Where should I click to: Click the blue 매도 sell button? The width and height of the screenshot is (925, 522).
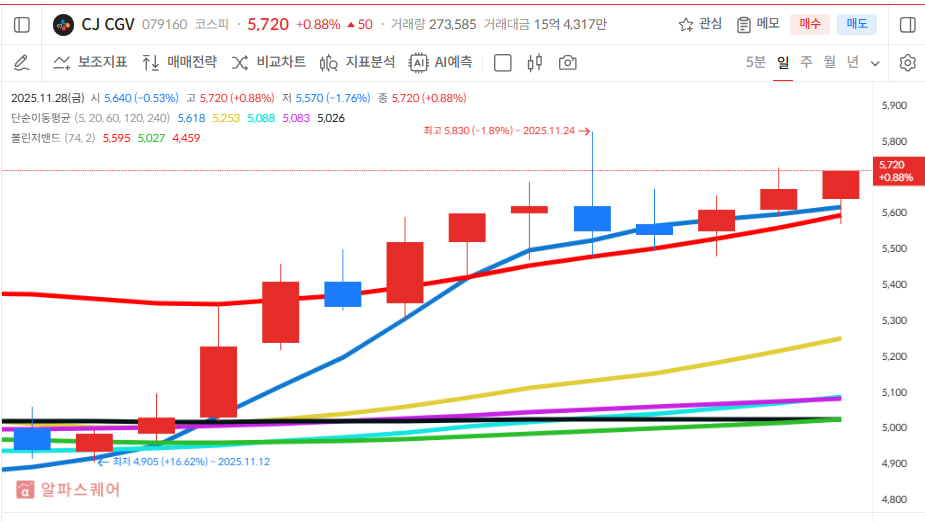coord(857,24)
